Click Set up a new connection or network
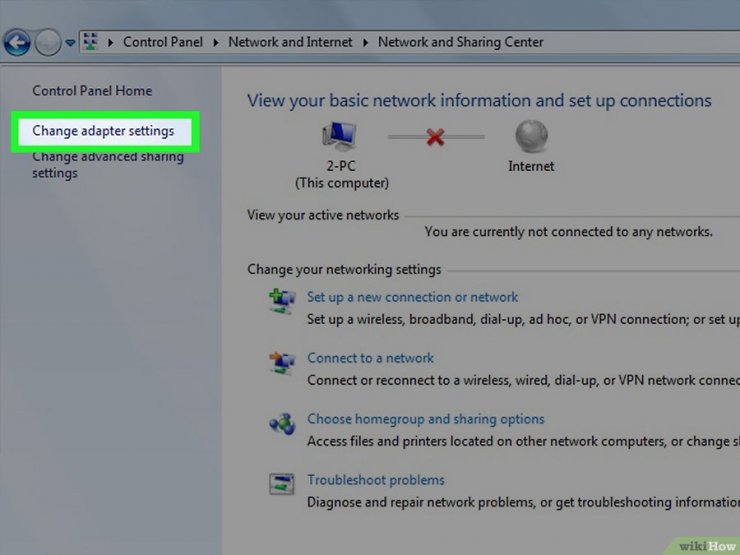740x555 pixels. coord(412,297)
